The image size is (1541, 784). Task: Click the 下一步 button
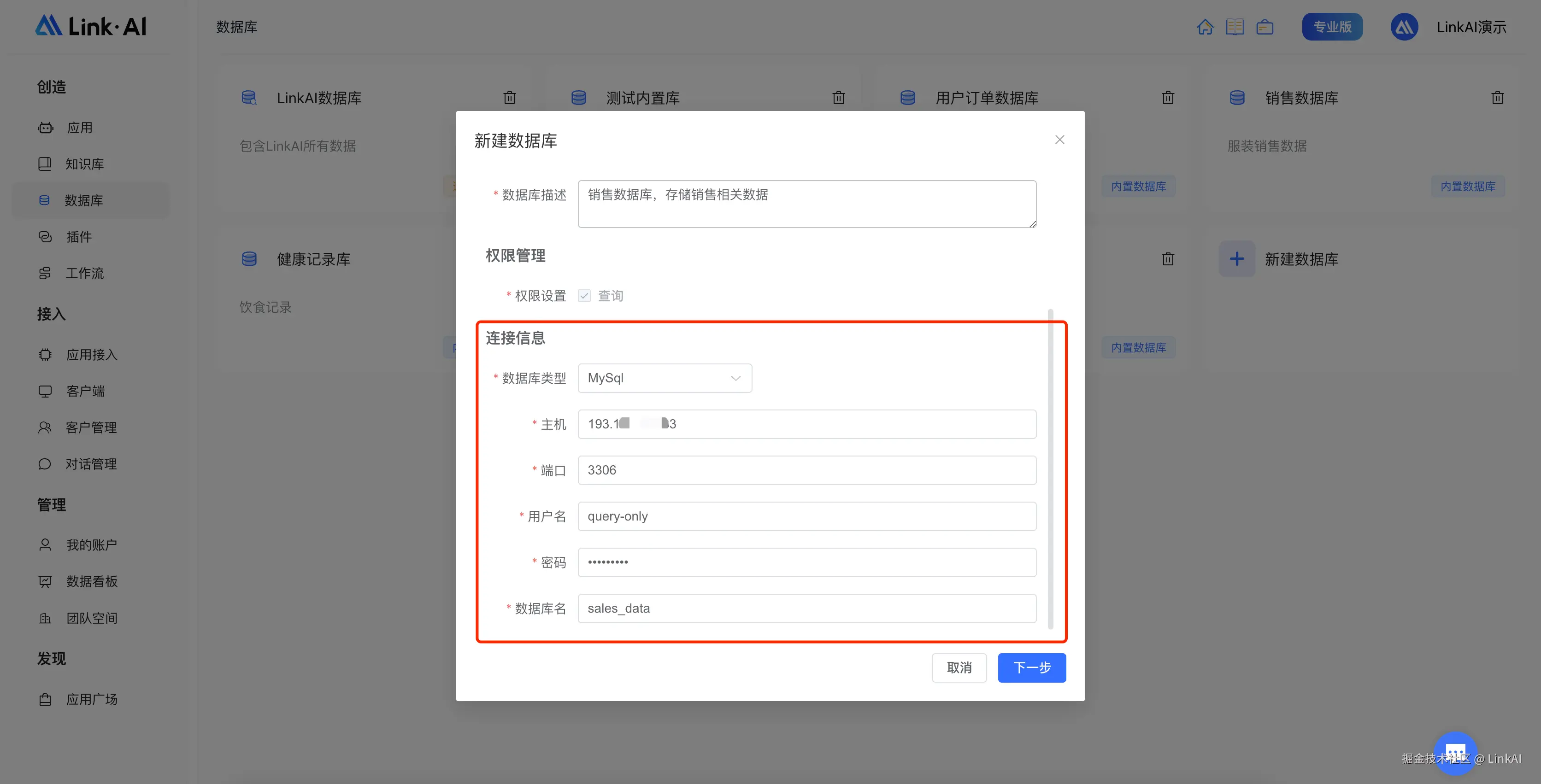coord(1031,667)
